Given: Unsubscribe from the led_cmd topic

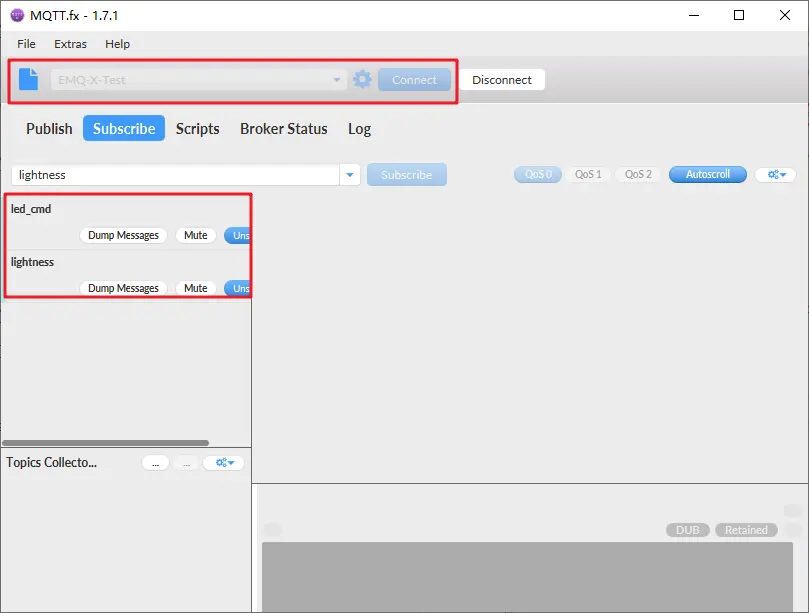Looking at the screenshot, I should click(x=238, y=235).
